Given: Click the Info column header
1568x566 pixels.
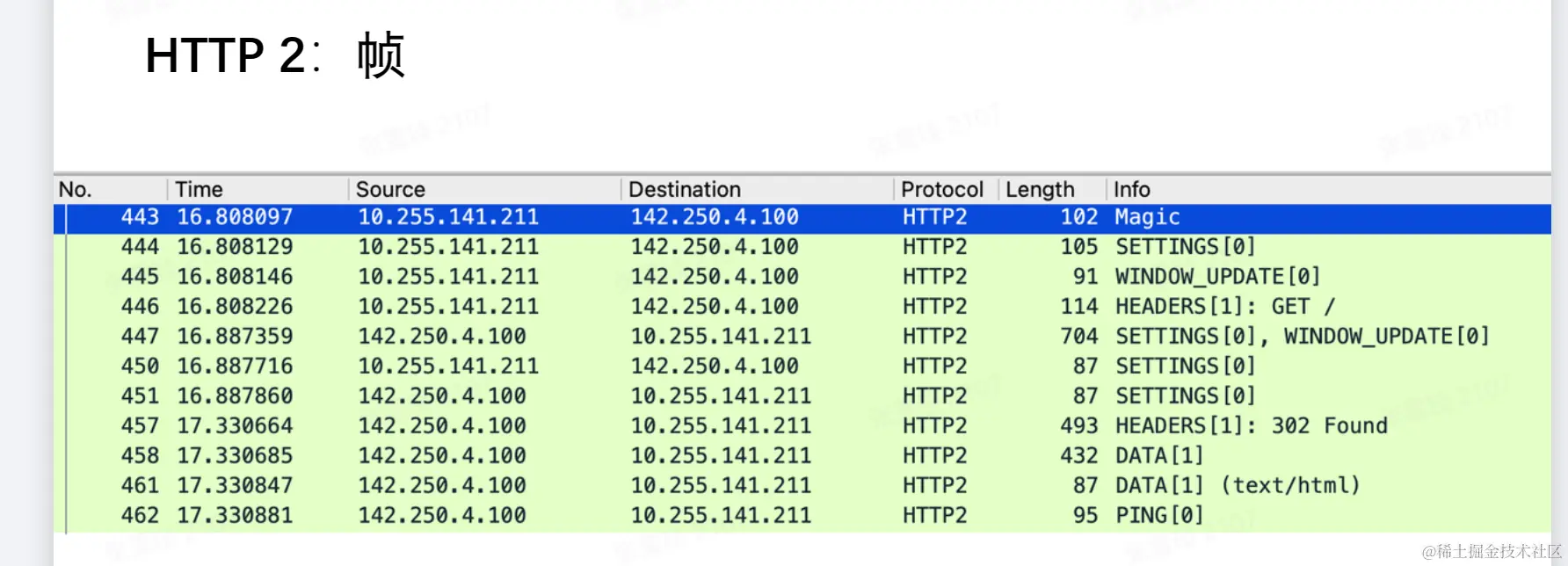Looking at the screenshot, I should 1132,190.
